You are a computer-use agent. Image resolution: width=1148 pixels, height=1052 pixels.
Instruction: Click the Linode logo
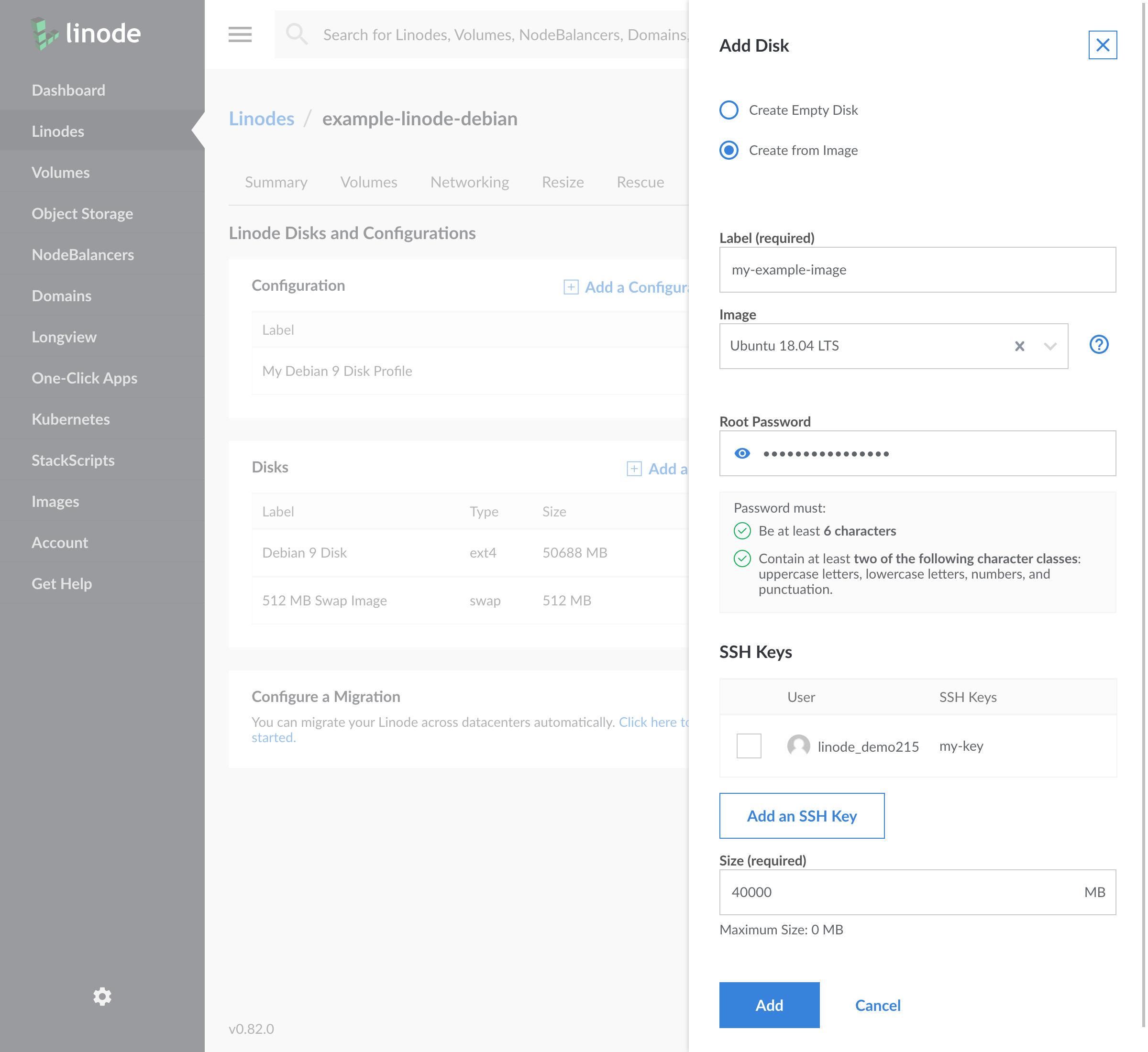[86, 33]
